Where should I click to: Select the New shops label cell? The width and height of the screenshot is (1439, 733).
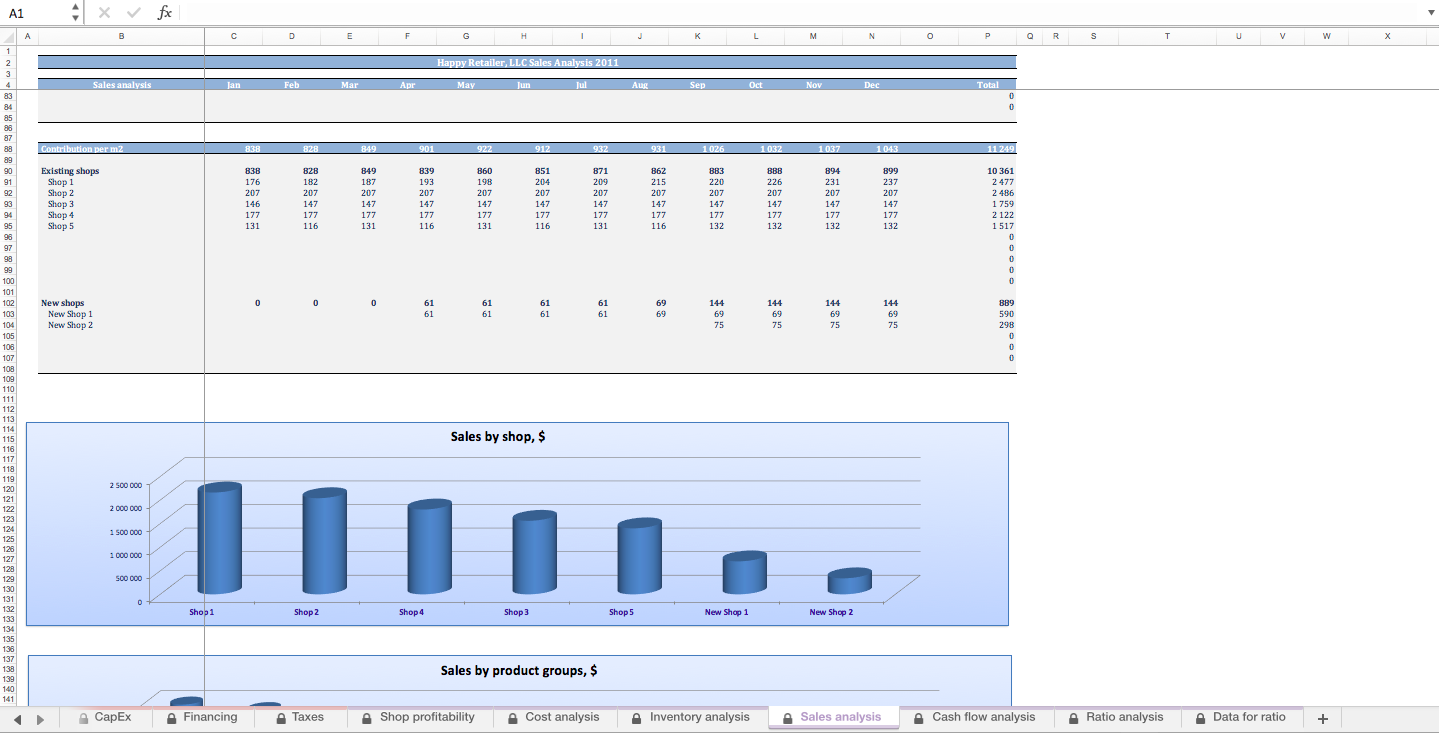tap(122, 303)
